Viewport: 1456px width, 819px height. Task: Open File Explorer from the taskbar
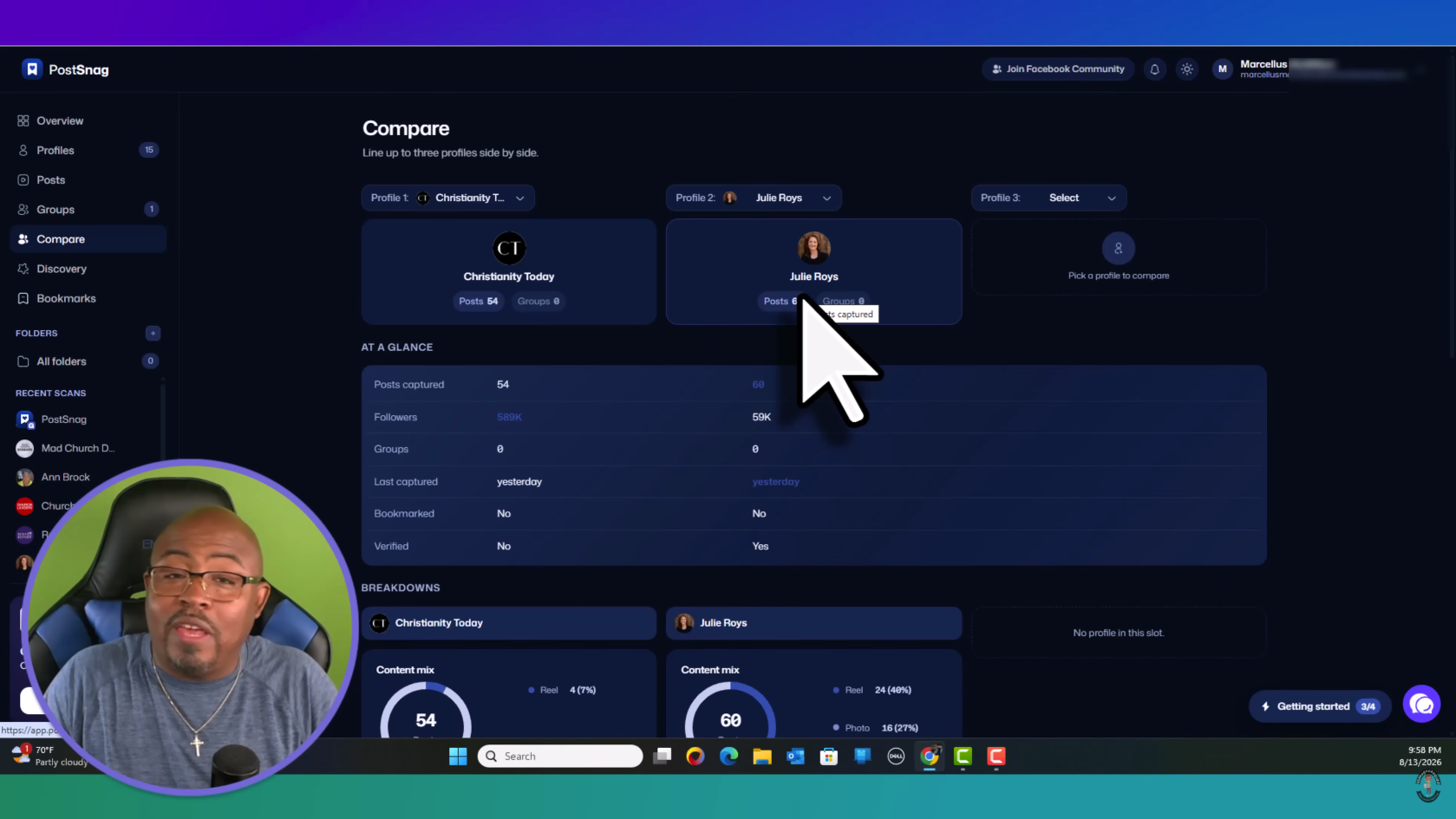click(762, 757)
